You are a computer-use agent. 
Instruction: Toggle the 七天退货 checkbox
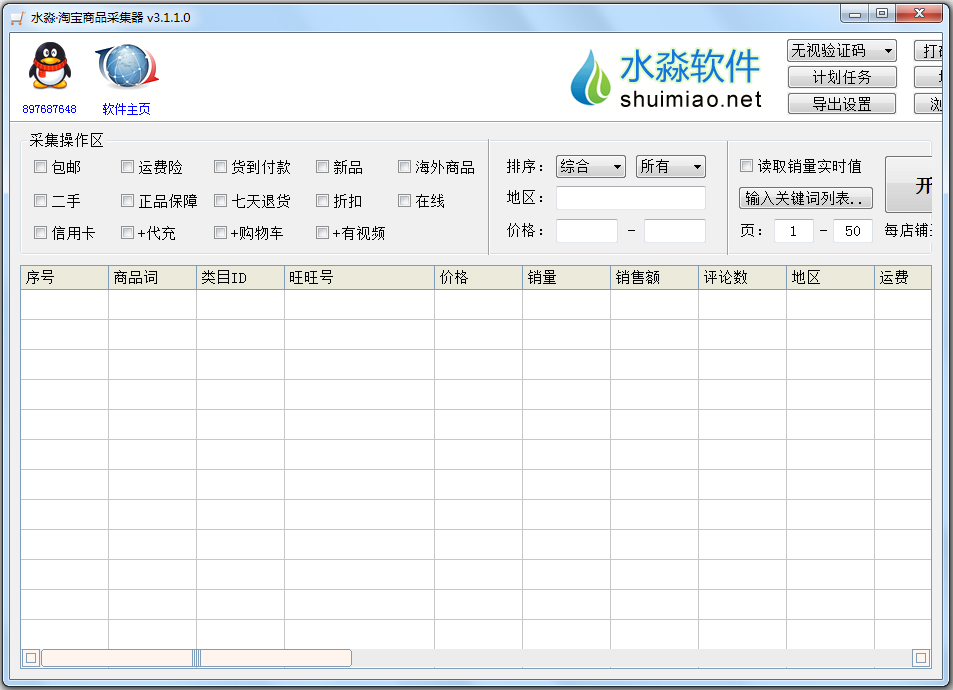point(221,201)
